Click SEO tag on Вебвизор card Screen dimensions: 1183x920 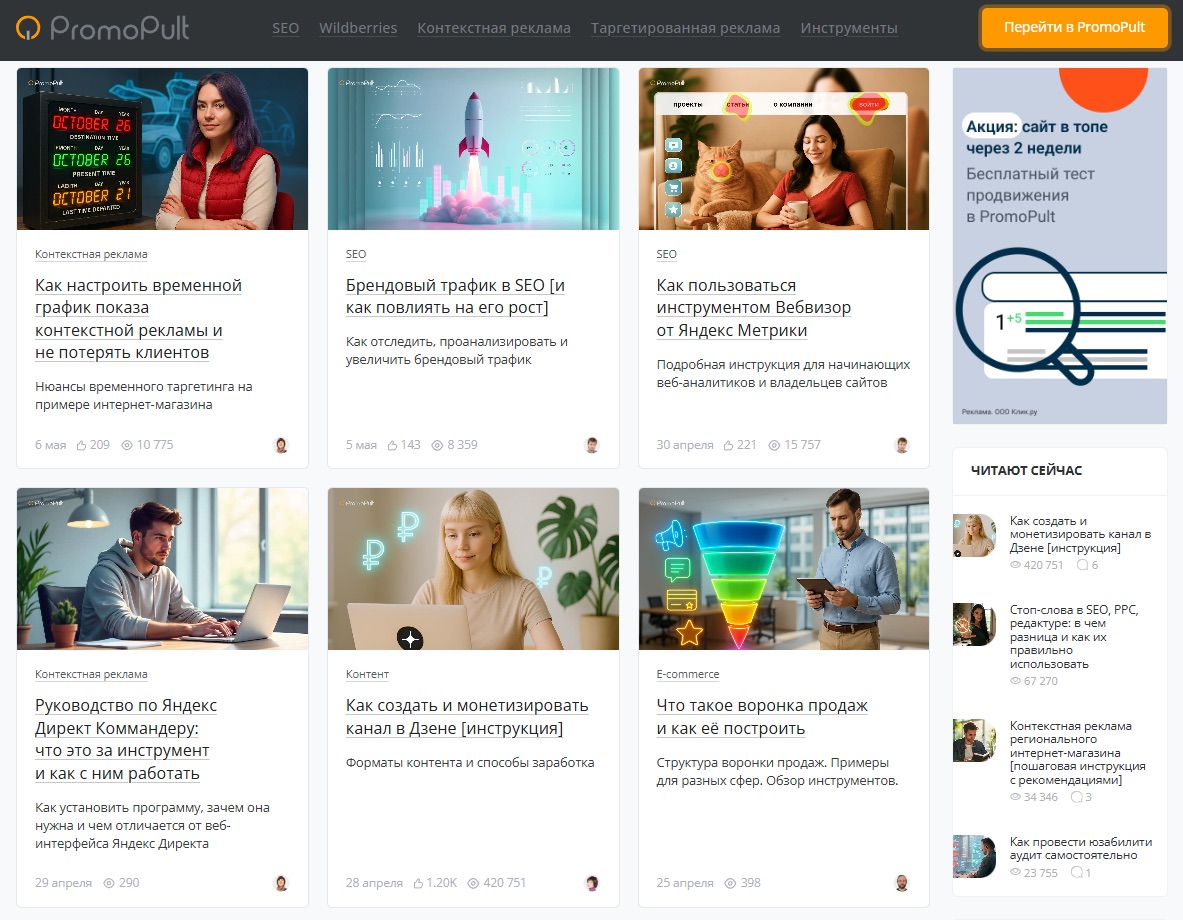coord(666,254)
